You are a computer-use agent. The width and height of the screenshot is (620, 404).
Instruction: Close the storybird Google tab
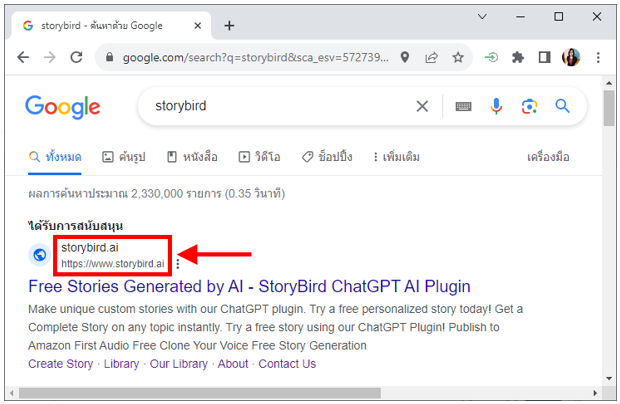click(198, 26)
